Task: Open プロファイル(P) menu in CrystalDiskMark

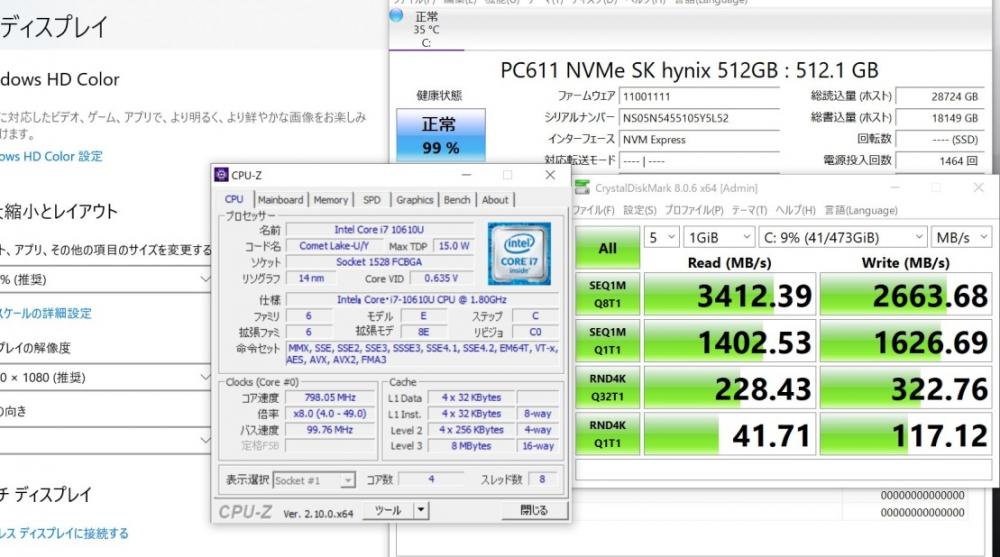Action: pyautogui.click(x=694, y=211)
